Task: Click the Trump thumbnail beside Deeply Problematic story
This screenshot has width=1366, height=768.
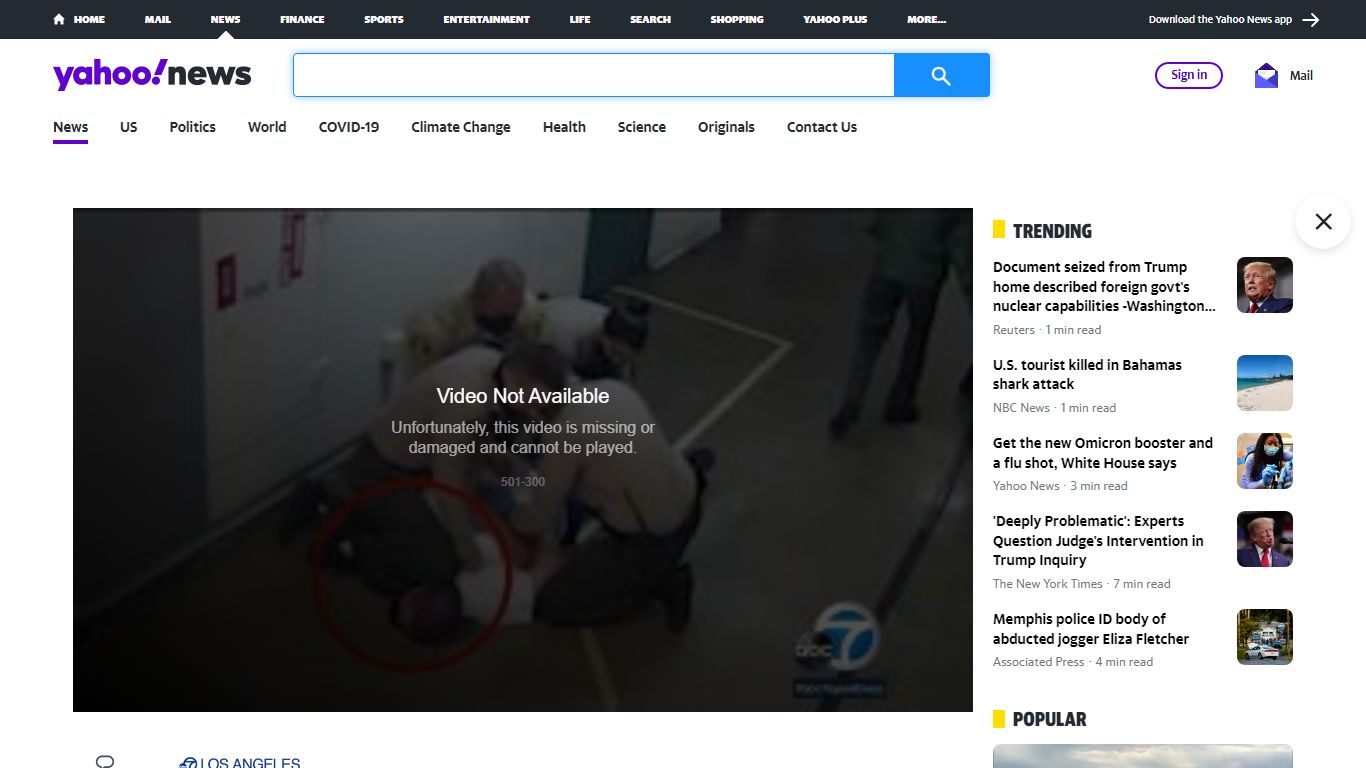Action: click(x=1265, y=539)
